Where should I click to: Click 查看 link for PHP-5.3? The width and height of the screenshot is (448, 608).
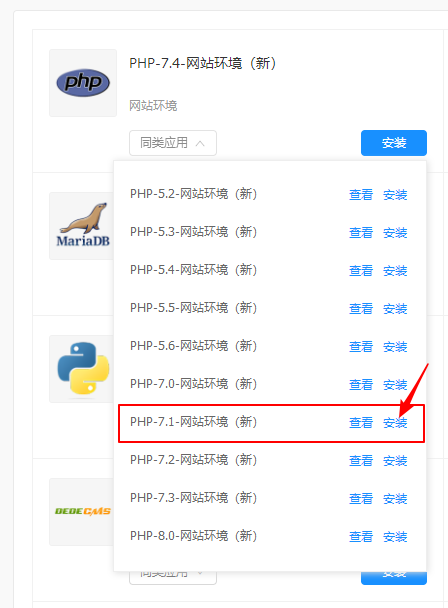pyautogui.click(x=361, y=232)
